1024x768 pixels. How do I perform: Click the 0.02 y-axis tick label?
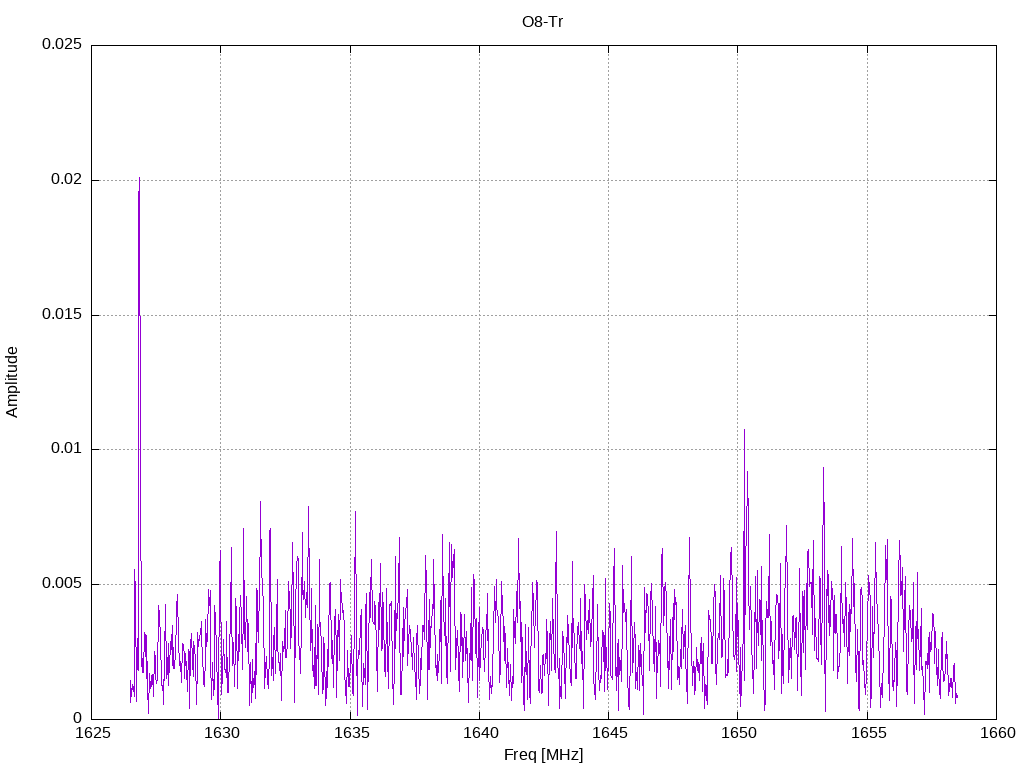[x=65, y=180]
